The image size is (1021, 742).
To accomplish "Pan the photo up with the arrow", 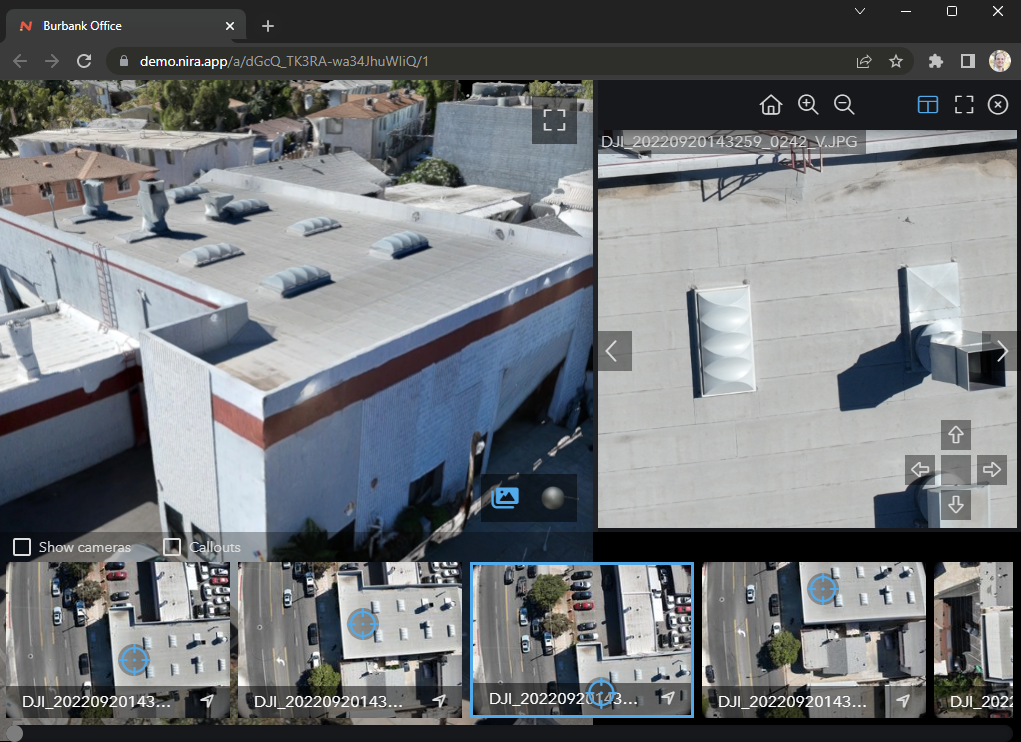I will click(x=955, y=435).
